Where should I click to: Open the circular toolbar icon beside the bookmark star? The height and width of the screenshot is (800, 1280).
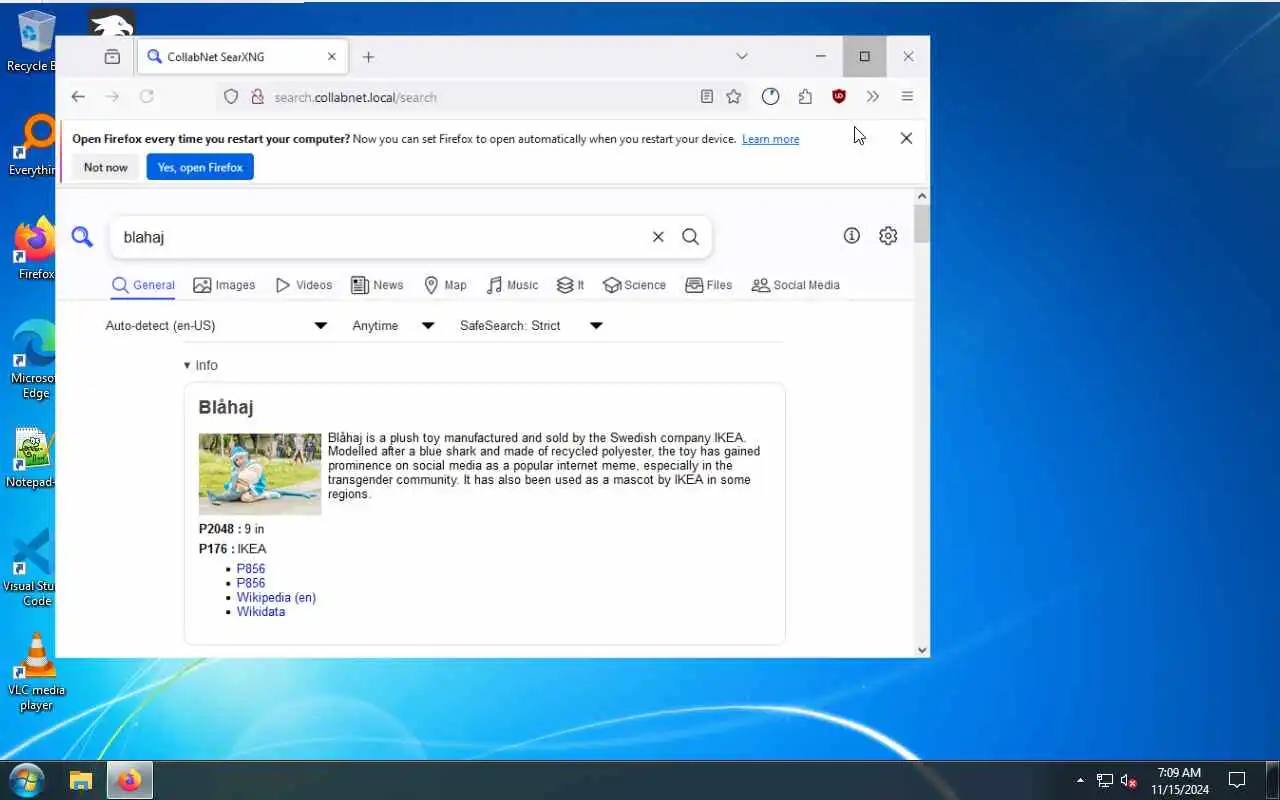tap(770, 97)
